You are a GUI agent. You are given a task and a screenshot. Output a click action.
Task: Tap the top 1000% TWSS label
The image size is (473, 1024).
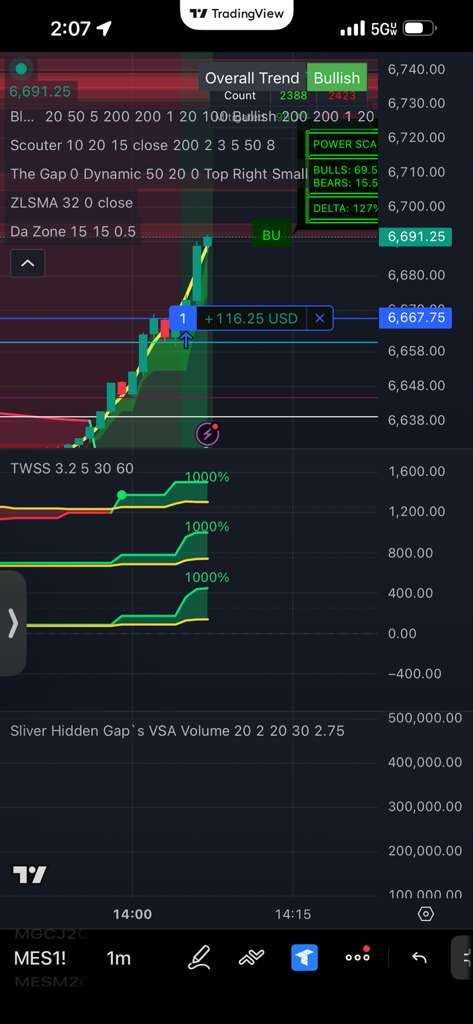(x=206, y=477)
